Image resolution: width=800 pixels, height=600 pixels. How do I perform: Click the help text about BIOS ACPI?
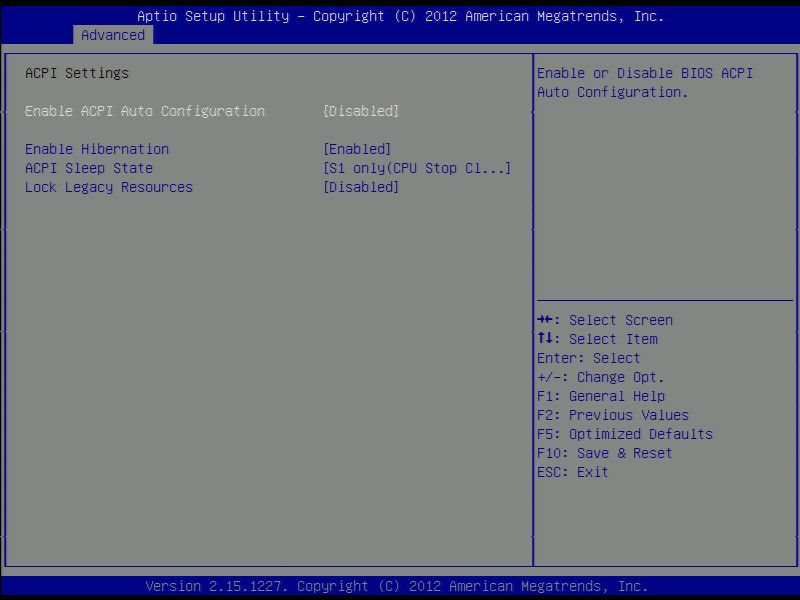[x=645, y=83]
